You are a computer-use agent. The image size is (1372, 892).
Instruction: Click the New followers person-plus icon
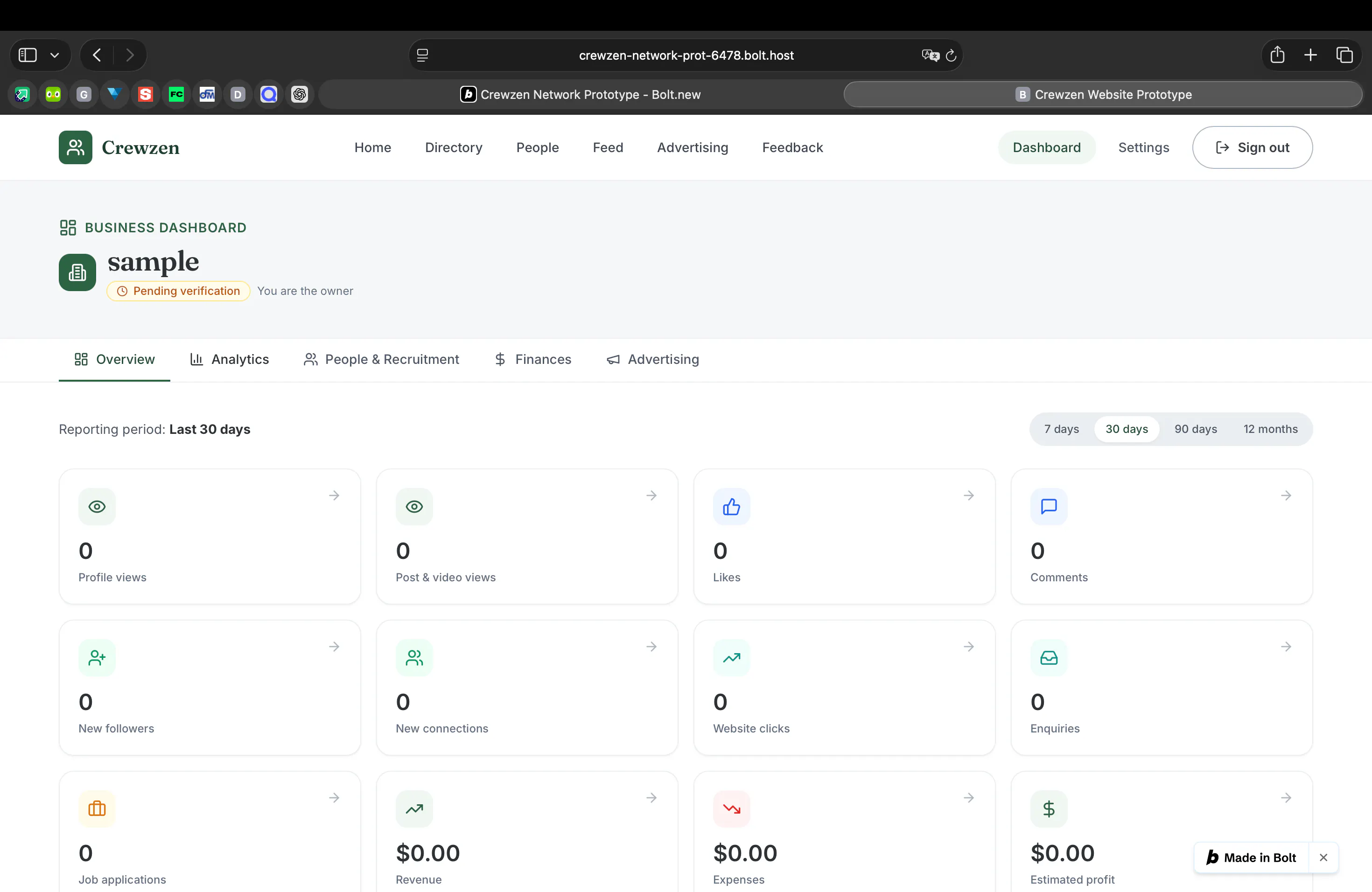(97, 657)
